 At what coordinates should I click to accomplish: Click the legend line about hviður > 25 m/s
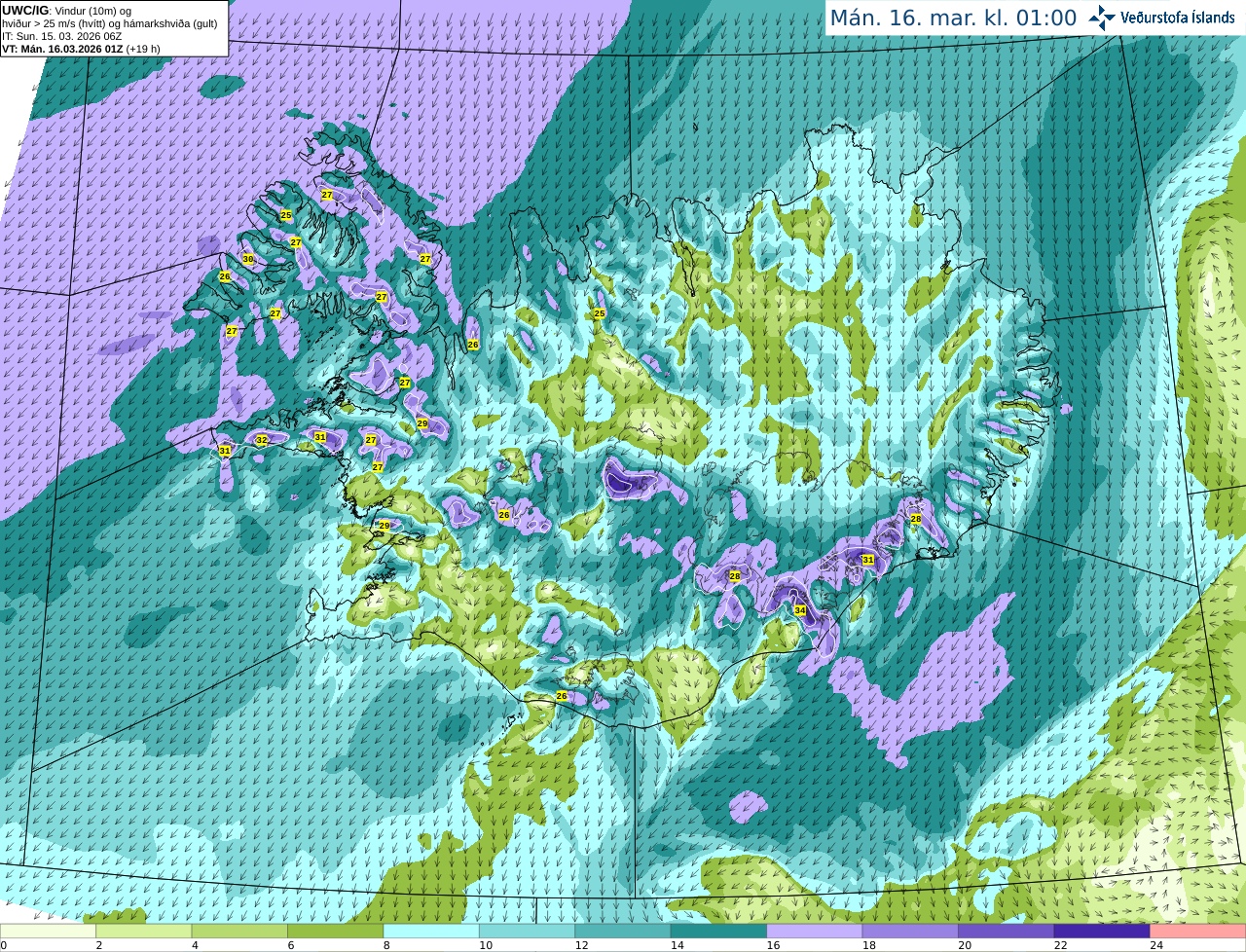click(109, 23)
